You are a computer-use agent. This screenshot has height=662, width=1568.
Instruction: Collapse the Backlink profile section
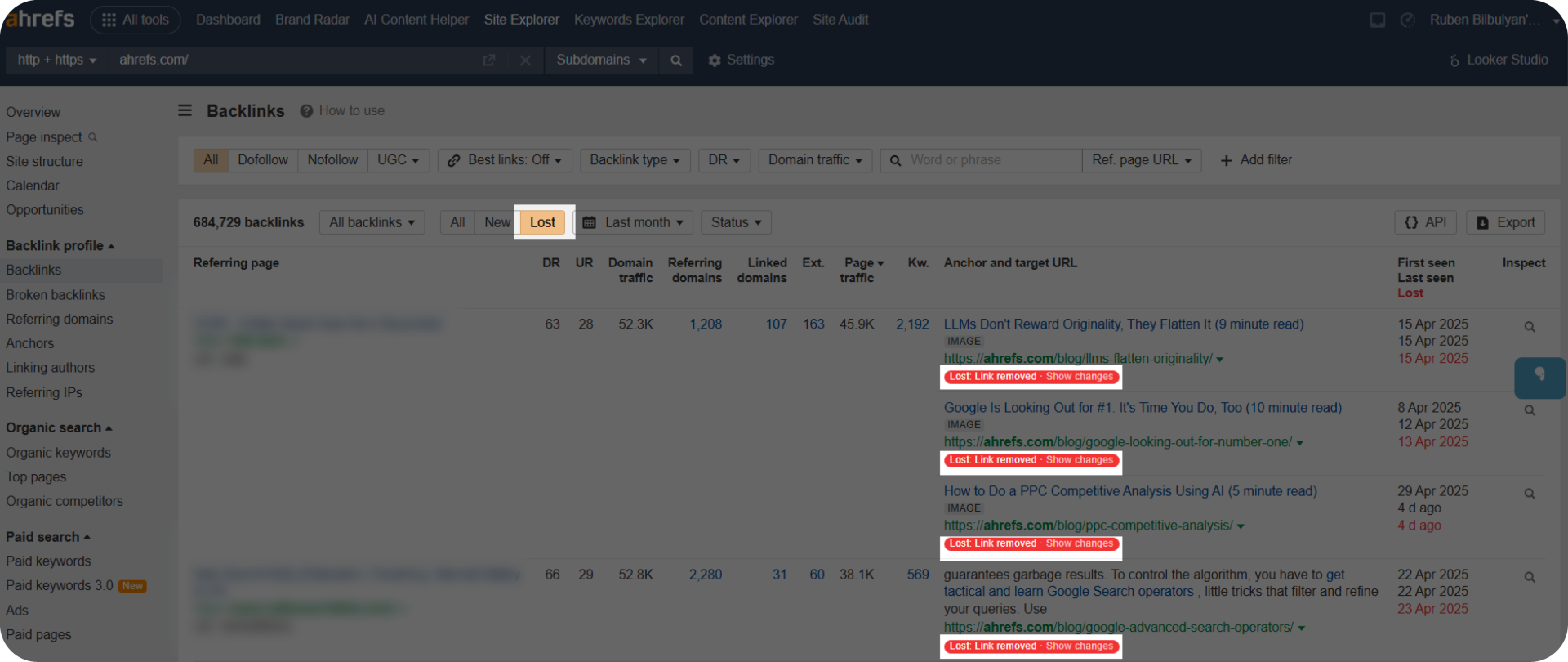click(60, 245)
